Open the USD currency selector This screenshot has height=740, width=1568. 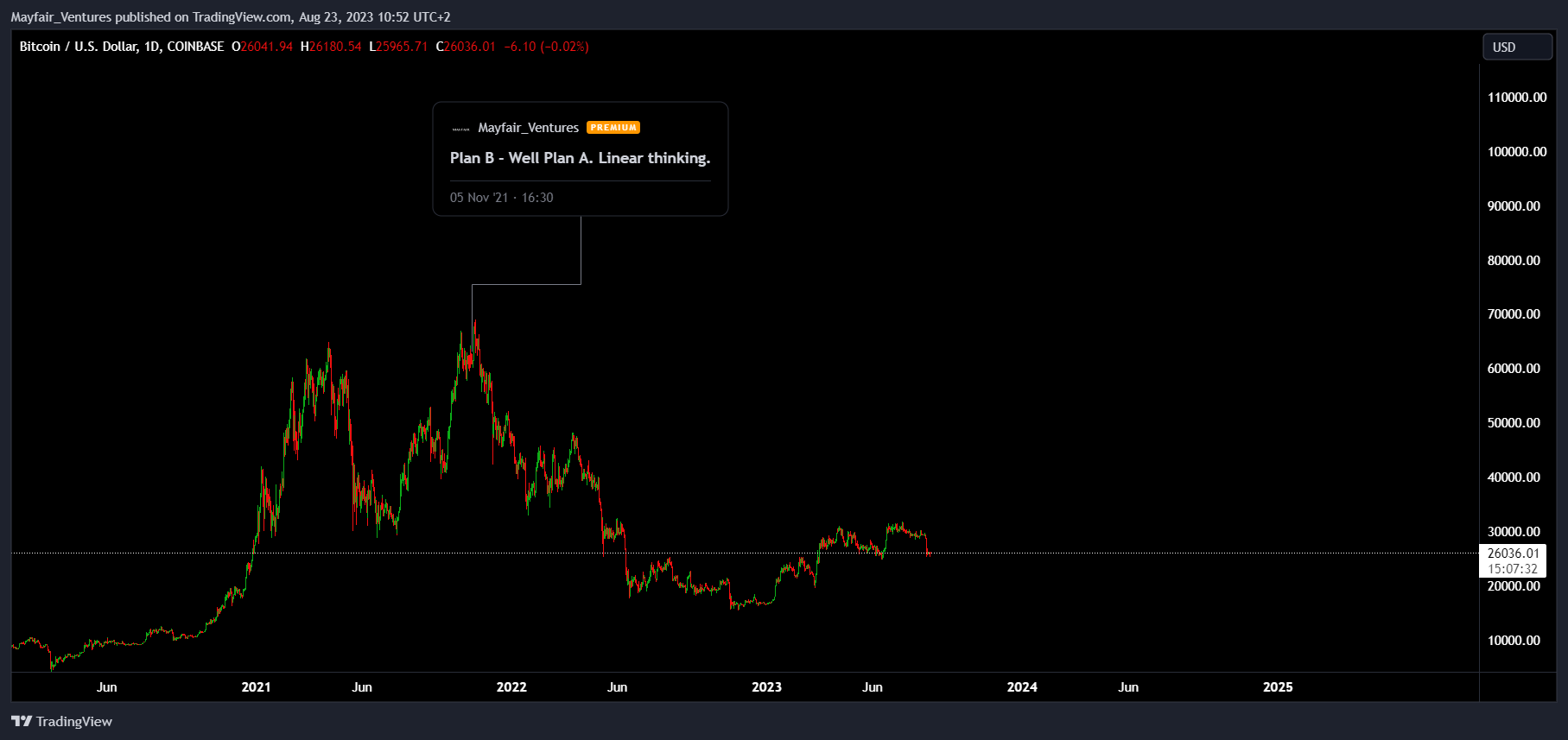1517,47
